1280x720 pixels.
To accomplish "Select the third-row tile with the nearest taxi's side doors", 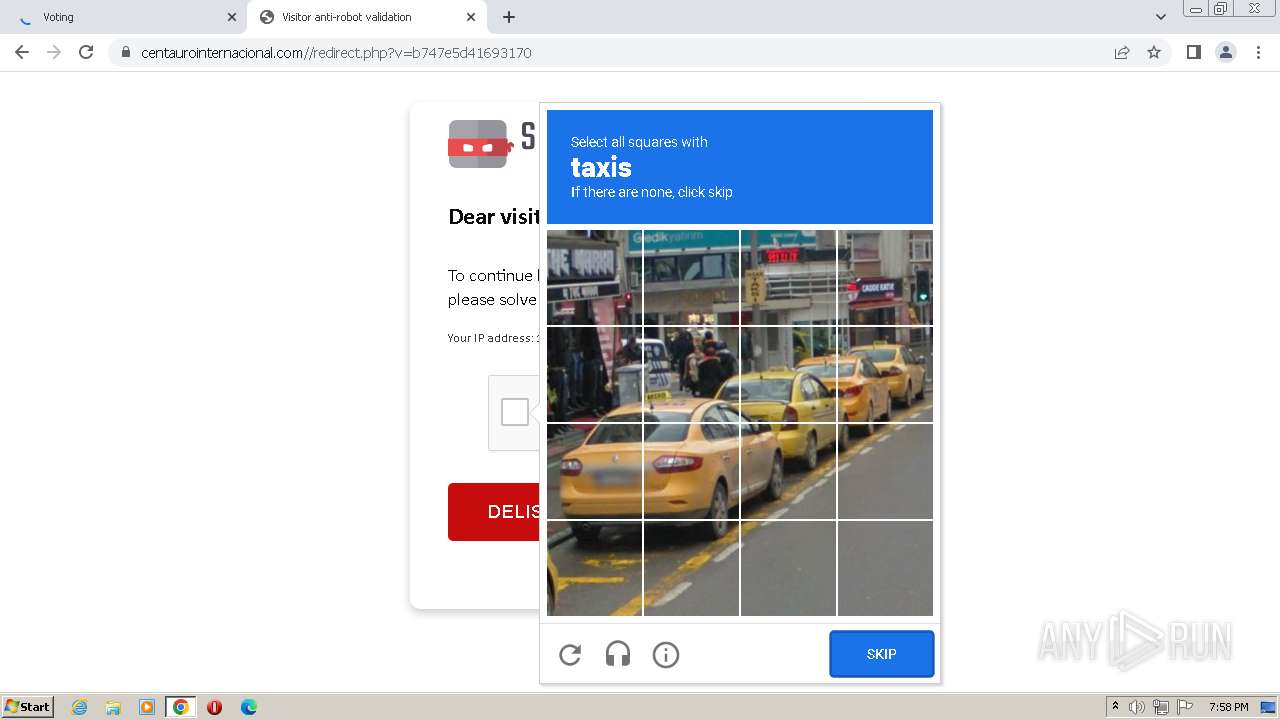I will point(691,471).
